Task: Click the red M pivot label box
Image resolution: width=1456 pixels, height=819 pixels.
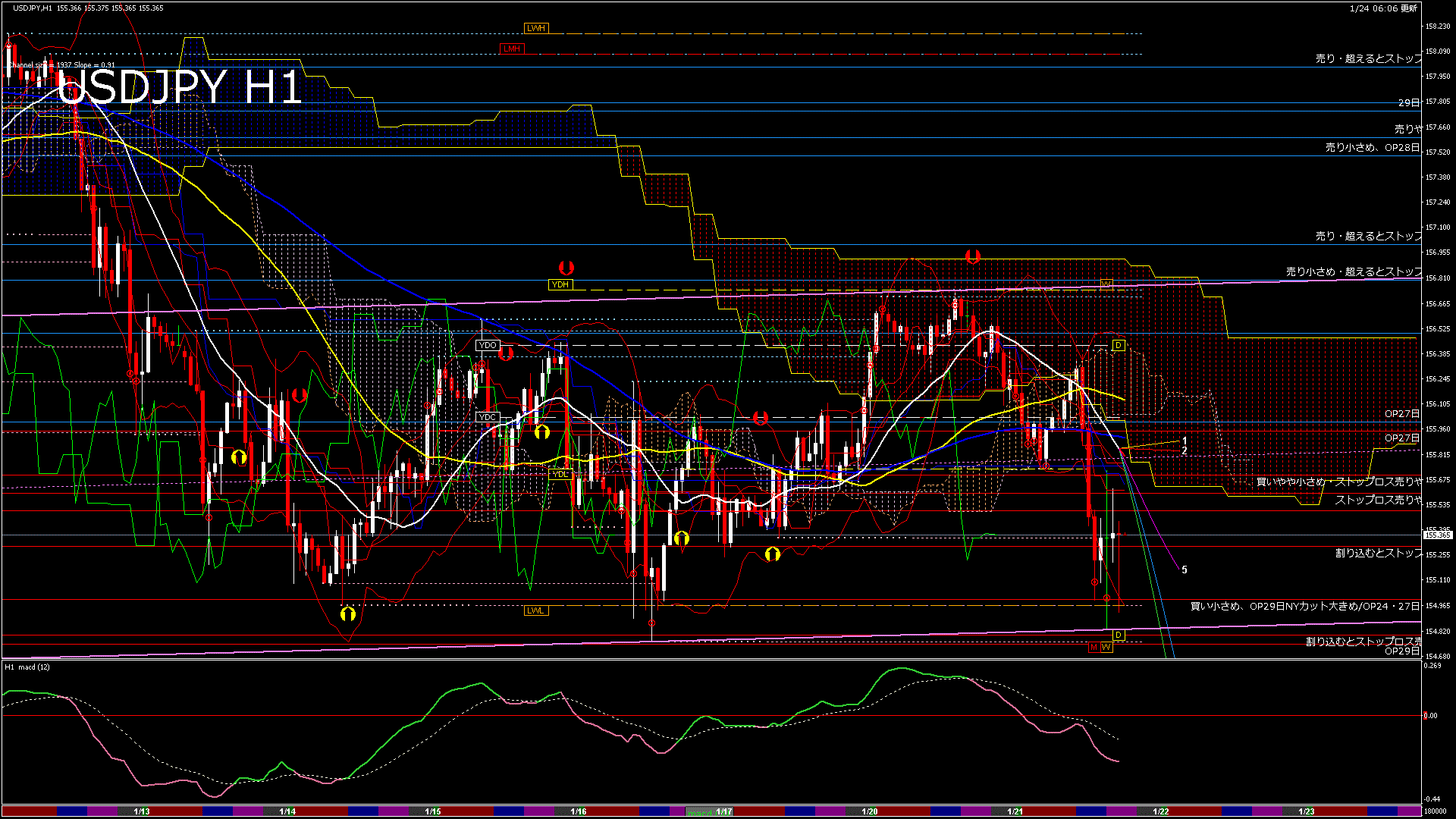Action: 1094,647
